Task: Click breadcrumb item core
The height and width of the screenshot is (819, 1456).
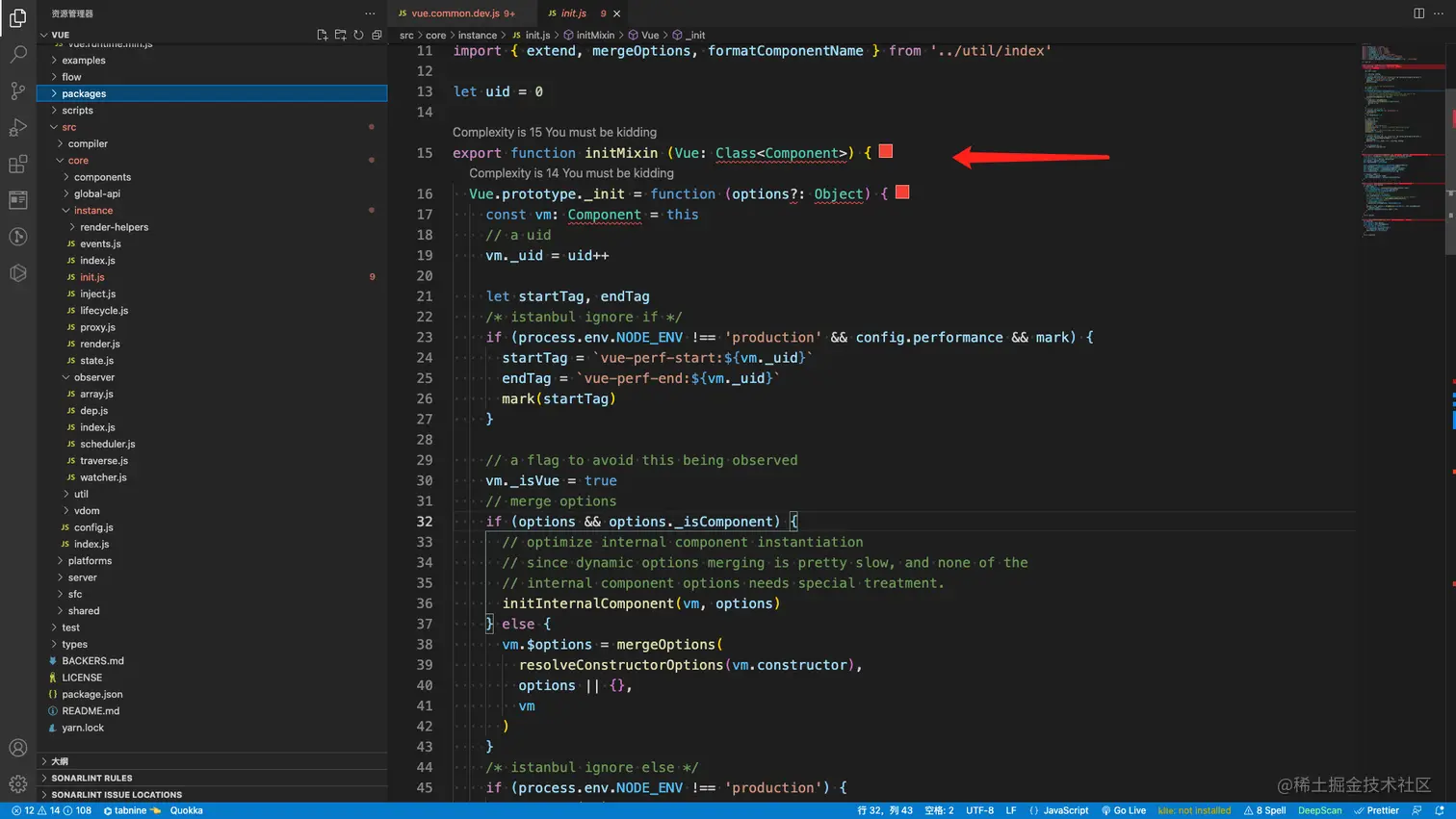Action: (436, 35)
